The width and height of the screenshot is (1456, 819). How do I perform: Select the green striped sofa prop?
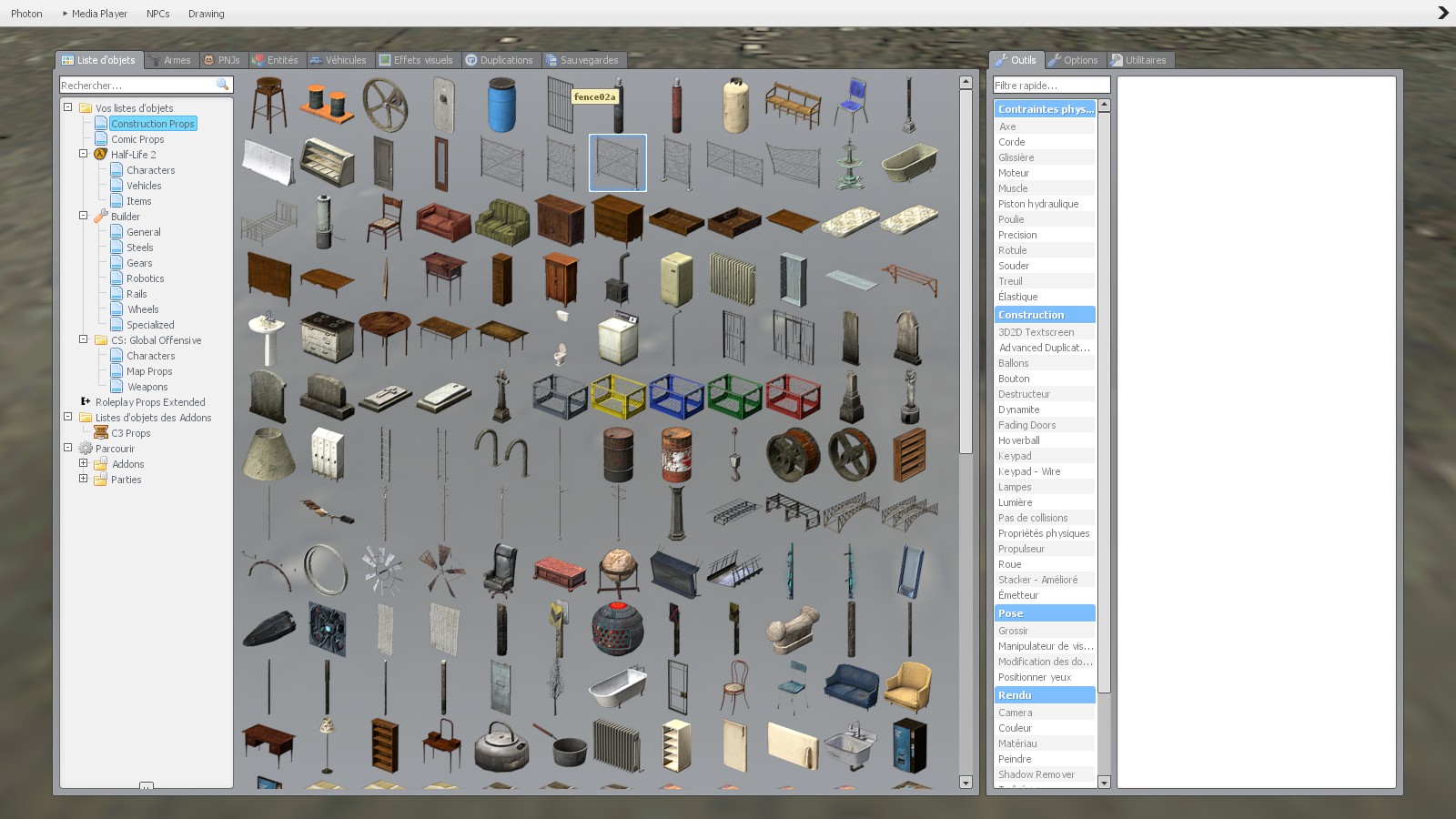(501, 221)
